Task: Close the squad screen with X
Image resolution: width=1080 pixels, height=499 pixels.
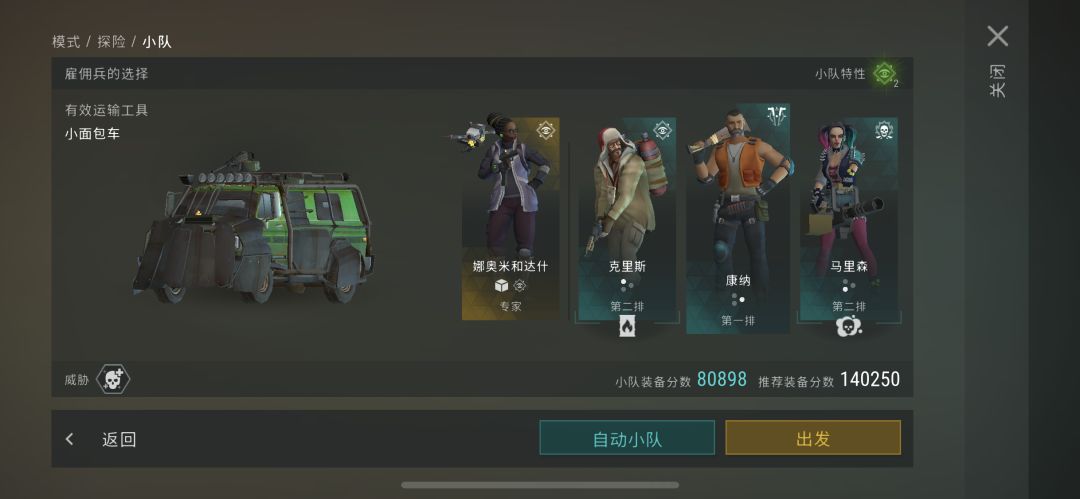Action: tap(997, 36)
